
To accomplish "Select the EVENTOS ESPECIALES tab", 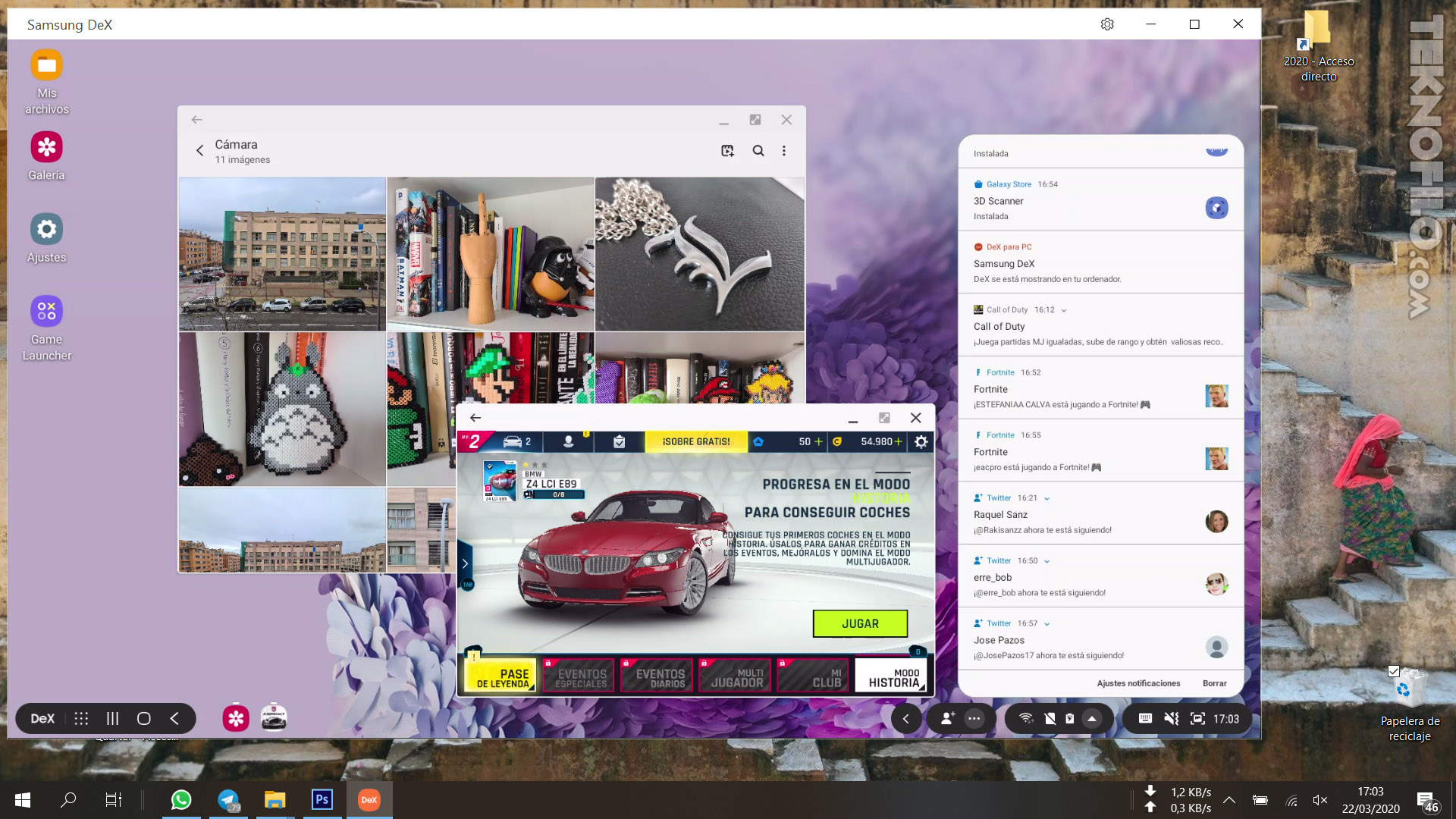I will [x=579, y=675].
